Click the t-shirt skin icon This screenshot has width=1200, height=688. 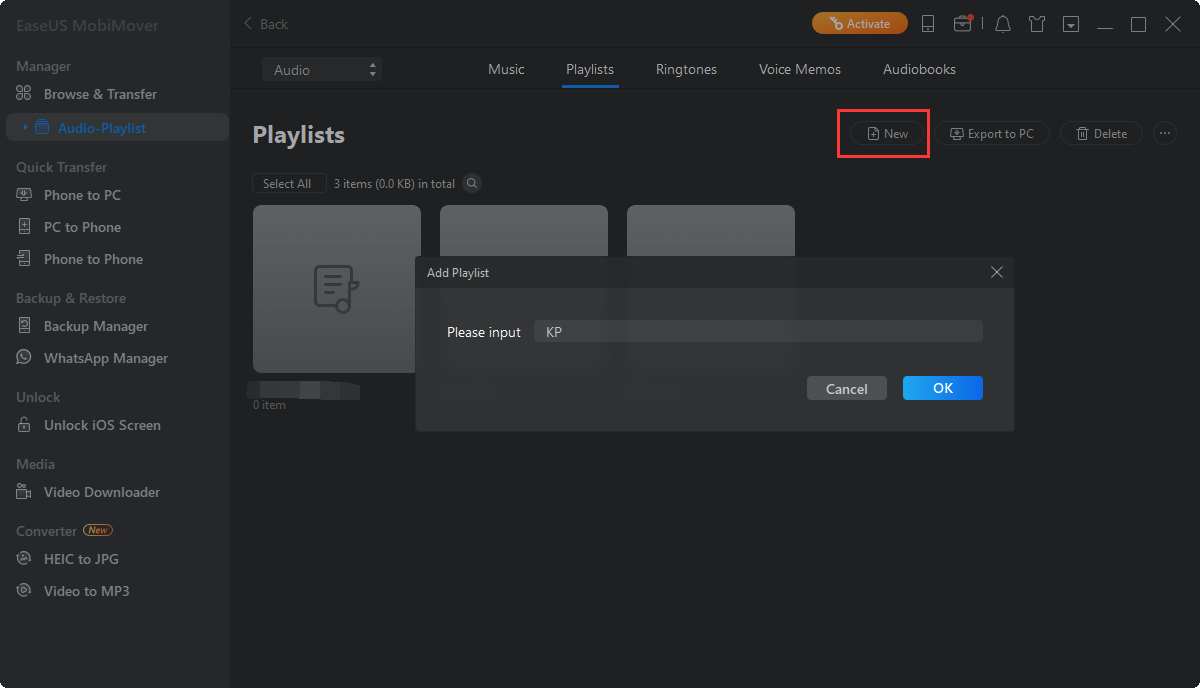pyautogui.click(x=1037, y=24)
